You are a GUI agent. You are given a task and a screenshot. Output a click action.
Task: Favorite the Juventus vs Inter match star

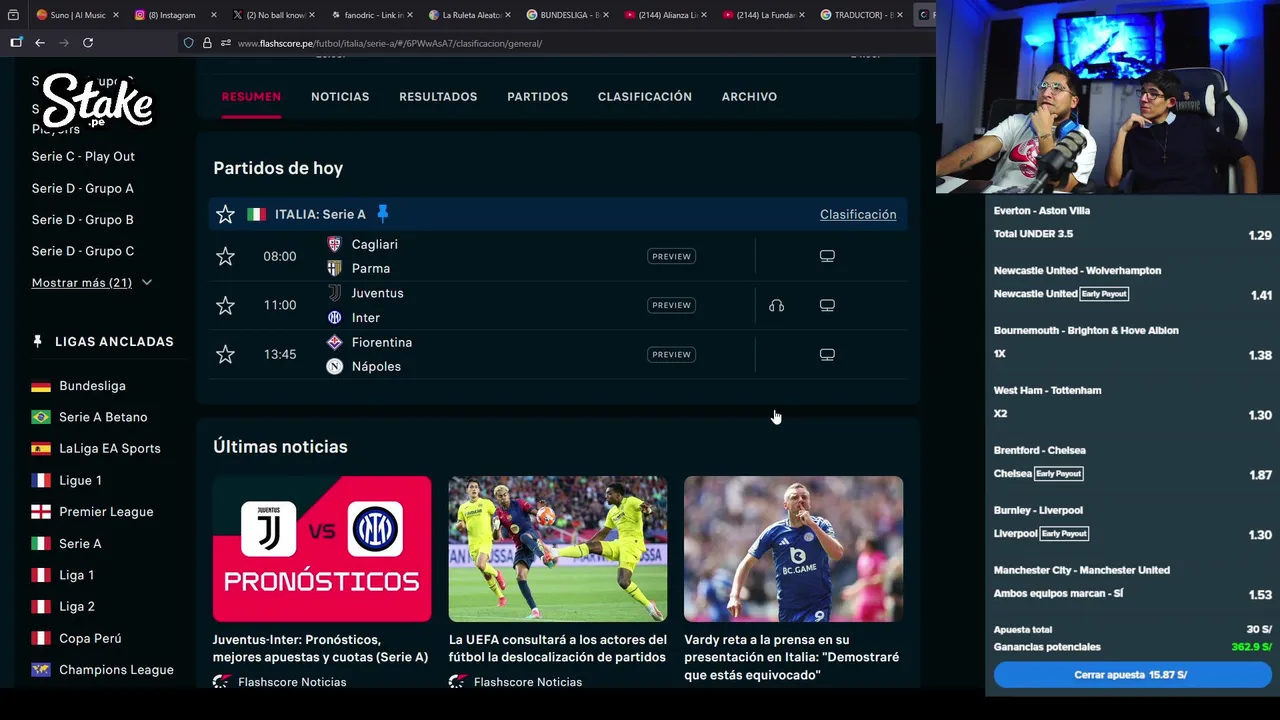[x=225, y=306]
